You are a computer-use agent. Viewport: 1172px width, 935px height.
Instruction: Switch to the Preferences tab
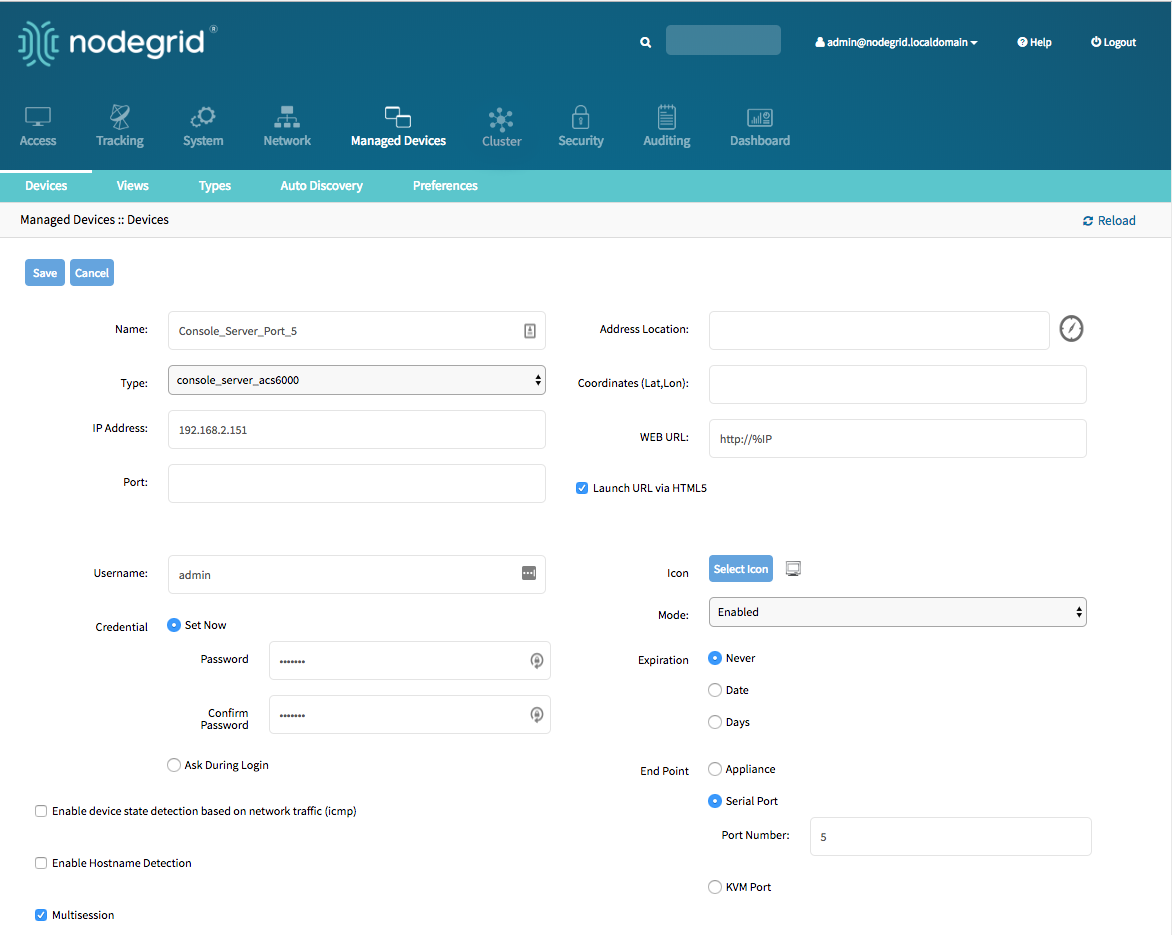pyautogui.click(x=445, y=185)
